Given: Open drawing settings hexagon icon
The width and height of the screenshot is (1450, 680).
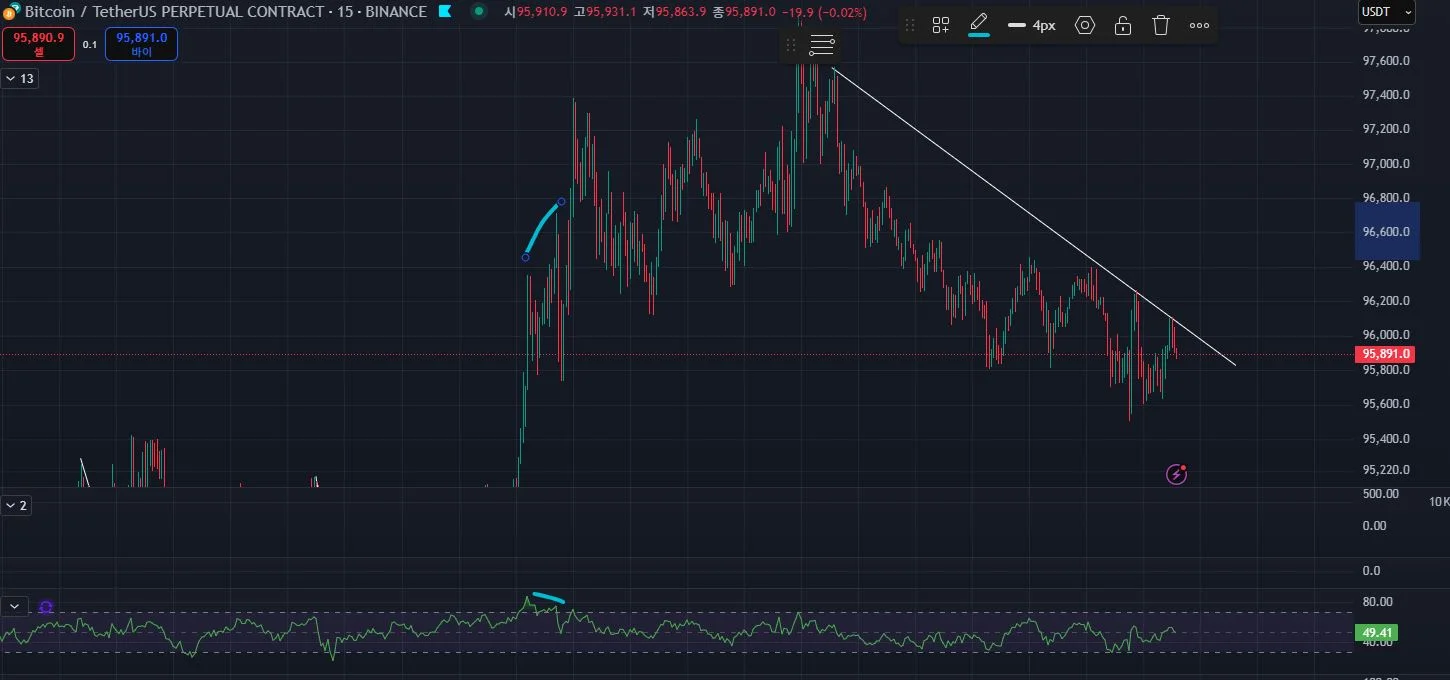Looking at the screenshot, I should pos(1085,26).
